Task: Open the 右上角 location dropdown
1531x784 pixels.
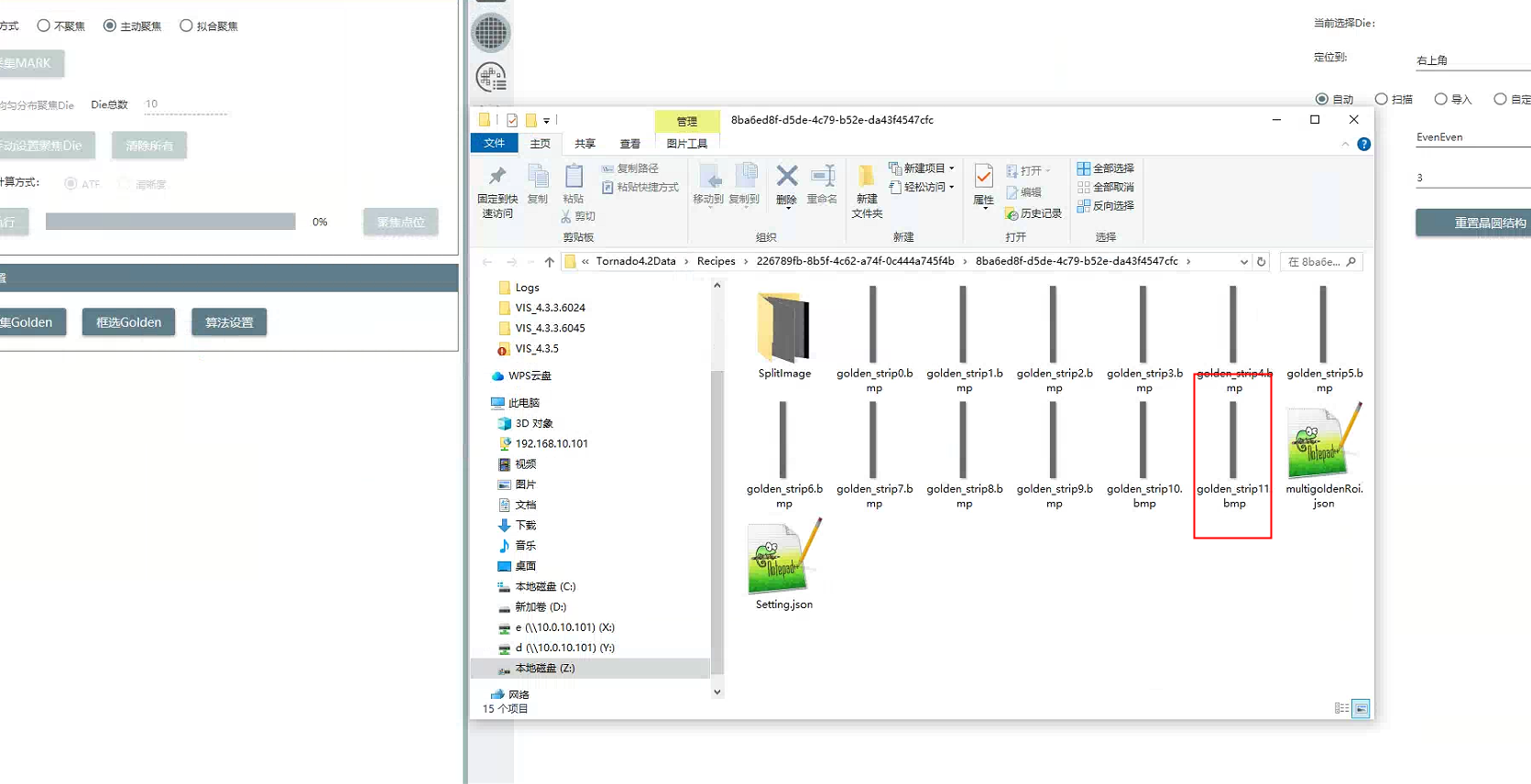Action: (x=1473, y=60)
